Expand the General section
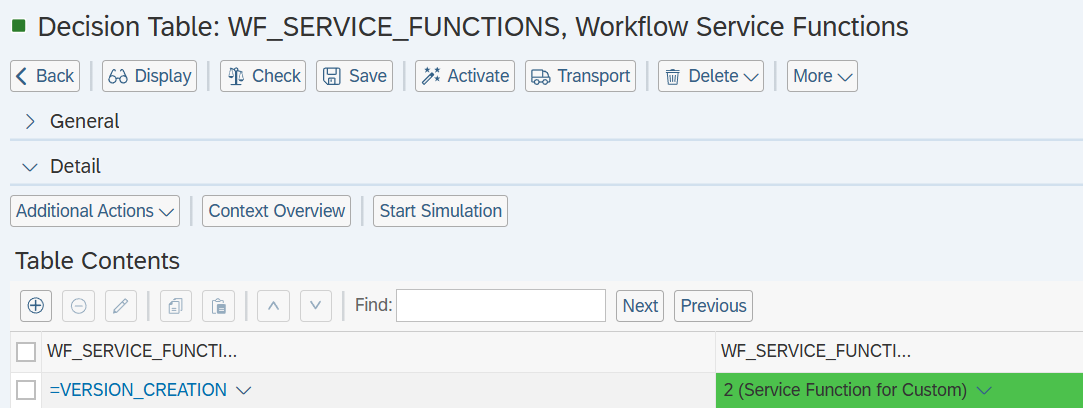The image size is (1083, 408). tap(30, 121)
